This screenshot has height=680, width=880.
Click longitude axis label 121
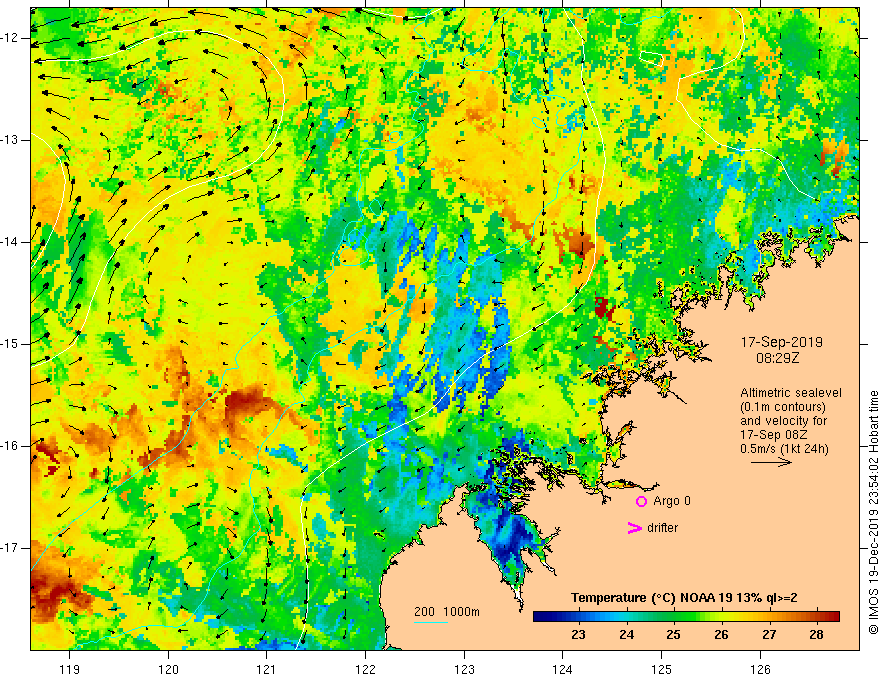(266, 669)
